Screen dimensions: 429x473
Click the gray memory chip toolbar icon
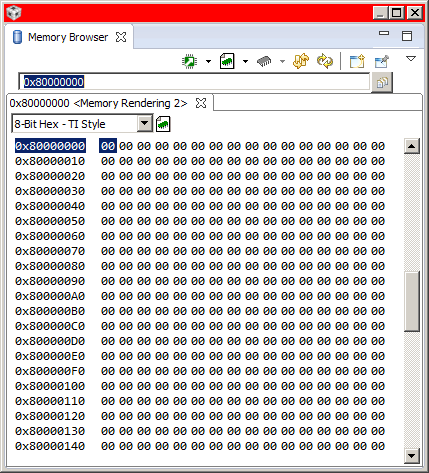click(x=264, y=61)
